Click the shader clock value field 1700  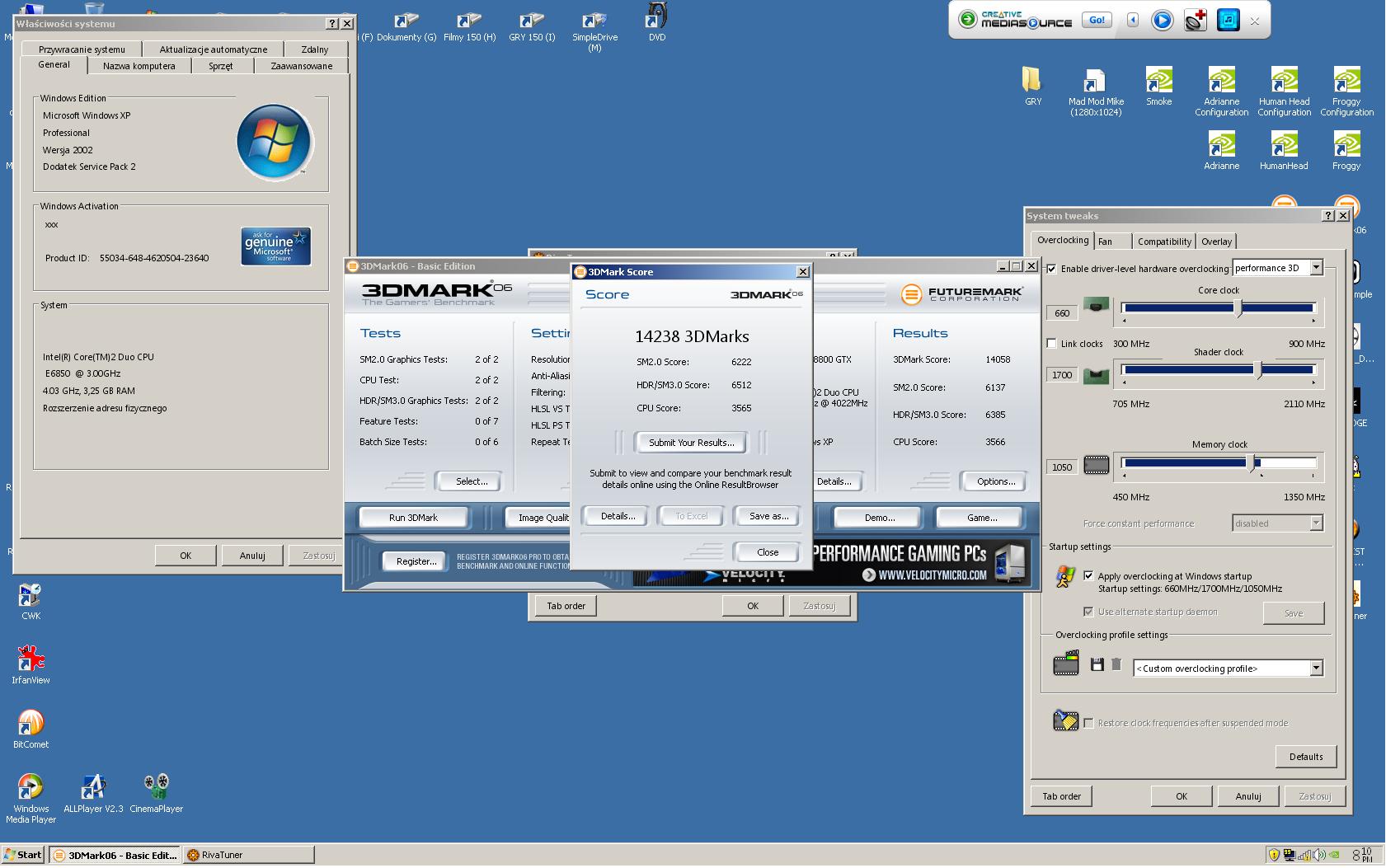pos(1062,375)
